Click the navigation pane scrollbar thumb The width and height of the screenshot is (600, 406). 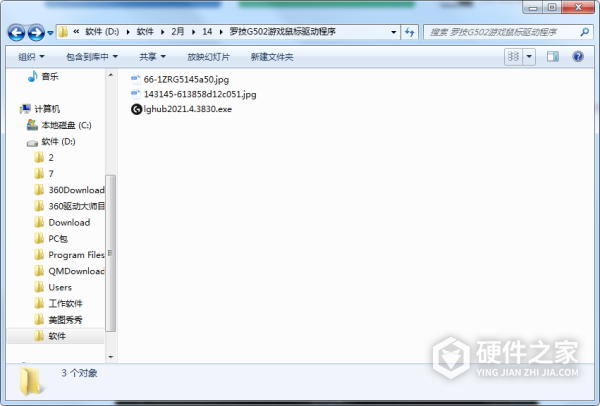pyautogui.click(x=111, y=253)
